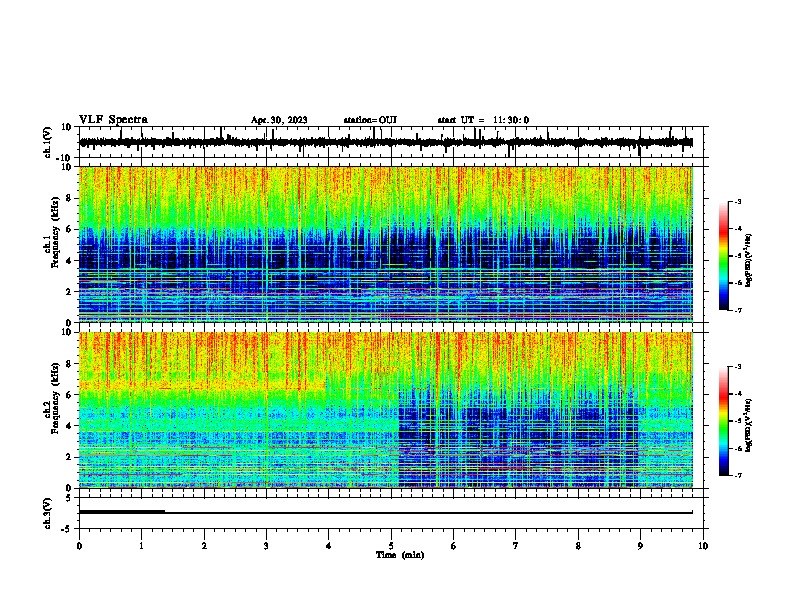Click the "-7" tick on ch.1 colorbar
Image resolution: width=792 pixels, height=612 pixels.
coord(737,310)
